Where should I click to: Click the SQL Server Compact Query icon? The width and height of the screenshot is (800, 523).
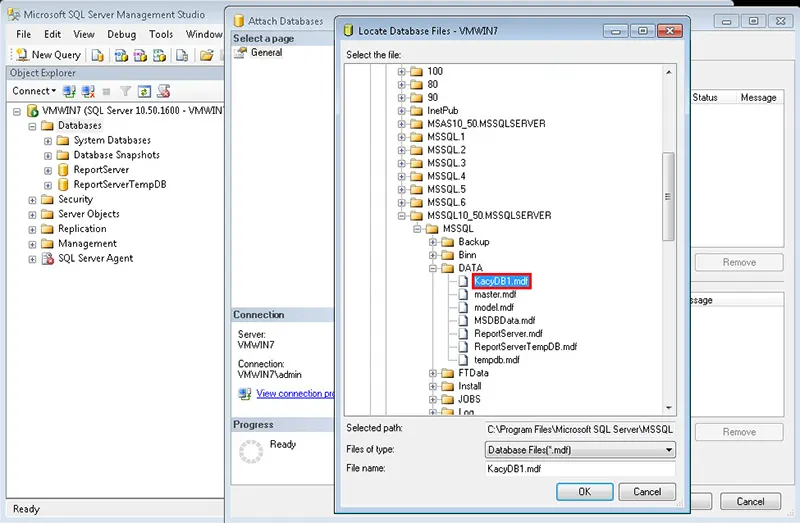pos(182,55)
